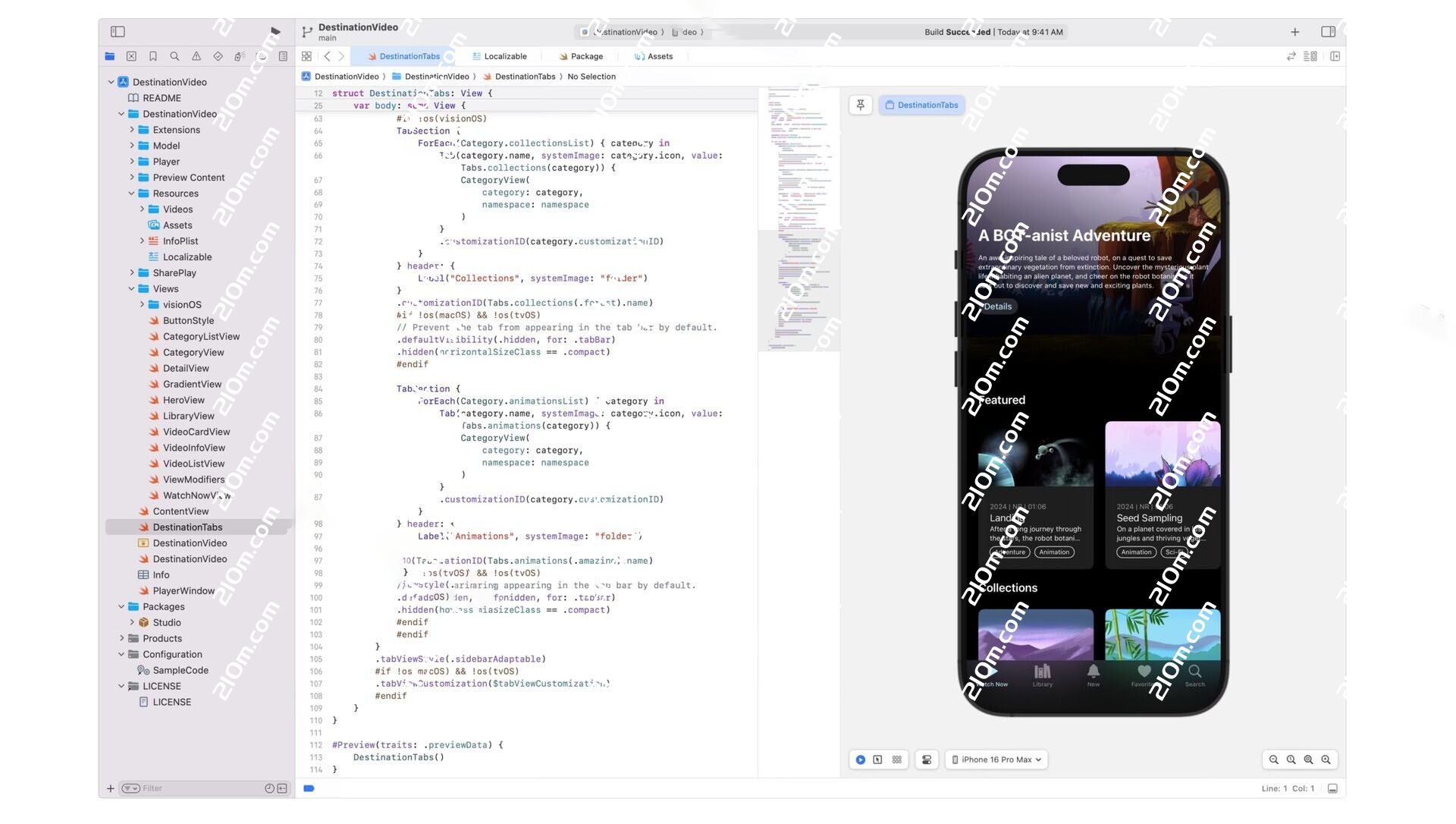The width and height of the screenshot is (1456, 824).
Task: Toggle the right inspector panel
Action: pos(1328,32)
